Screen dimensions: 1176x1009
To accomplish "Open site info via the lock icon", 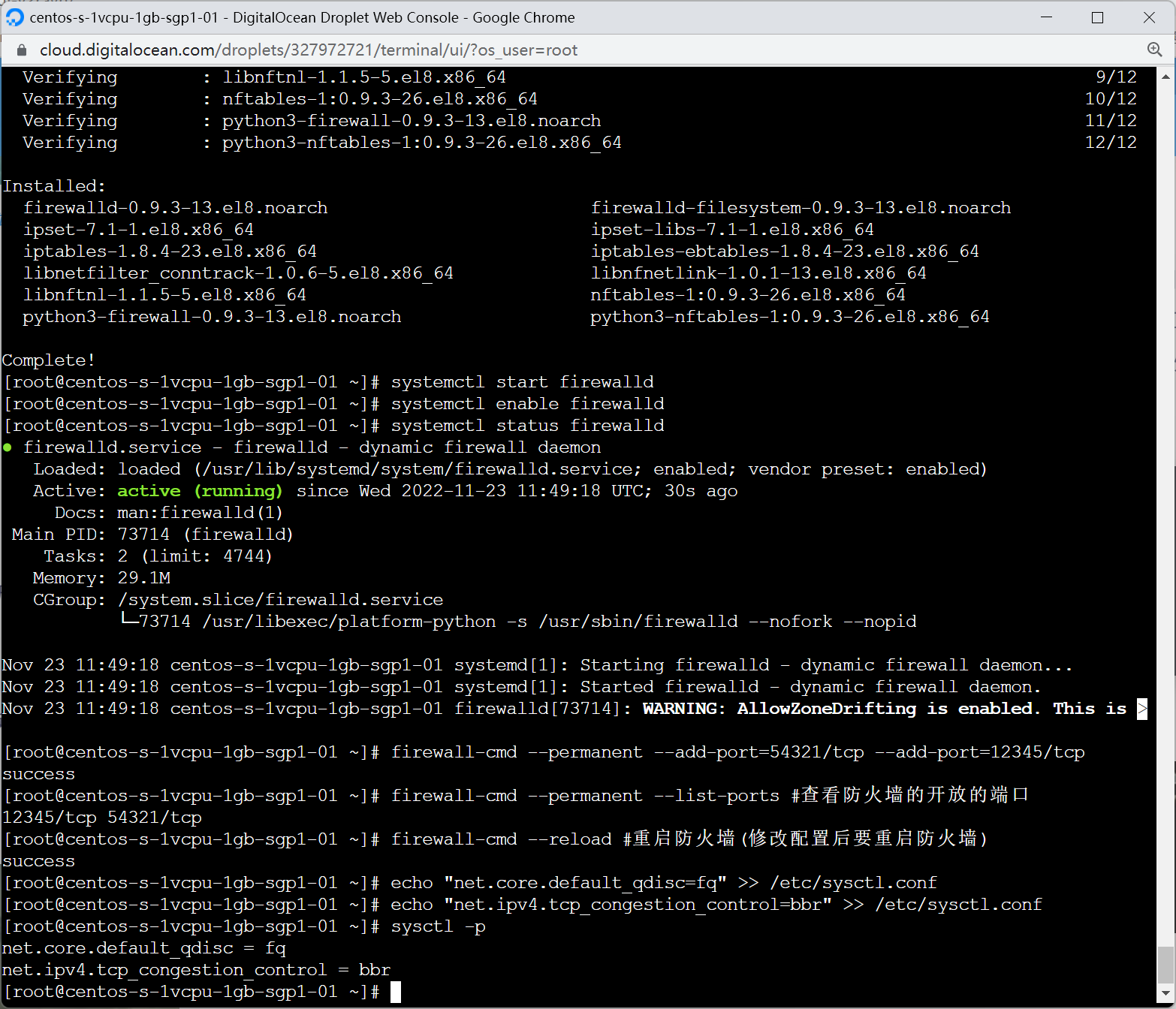I will [x=22, y=50].
